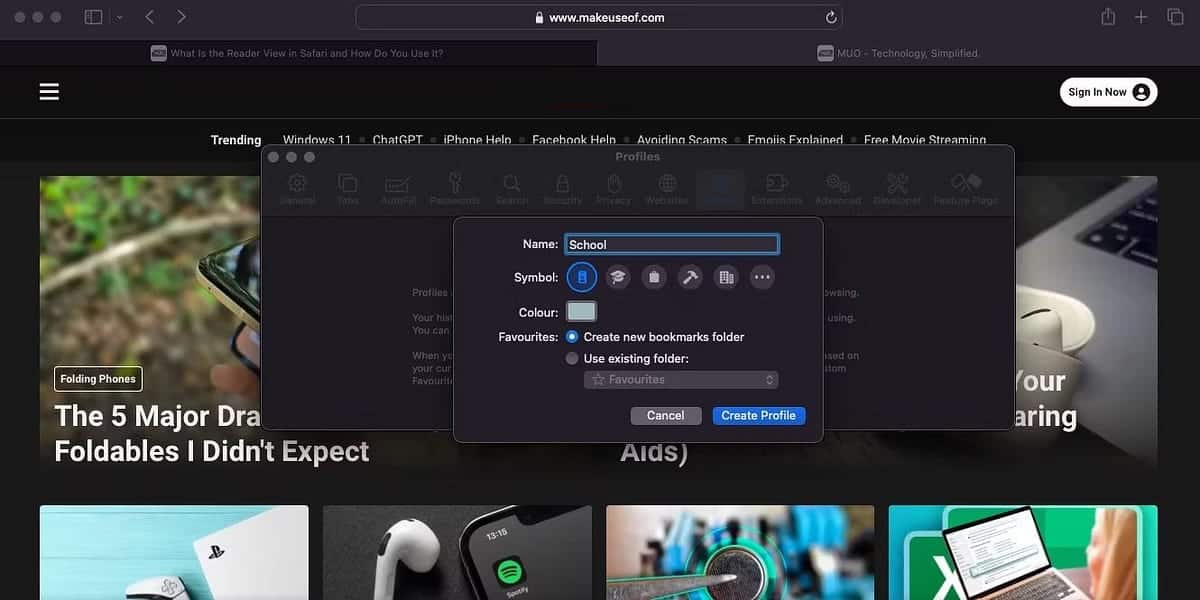Click the Share icon in Safari's toolbar
This screenshot has width=1200, height=600.
pyautogui.click(x=1108, y=16)
